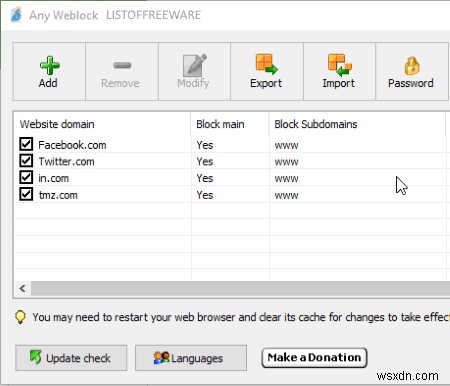Click www subdomain in tmz.com row

pyautogui.click(x=286, y=196)
